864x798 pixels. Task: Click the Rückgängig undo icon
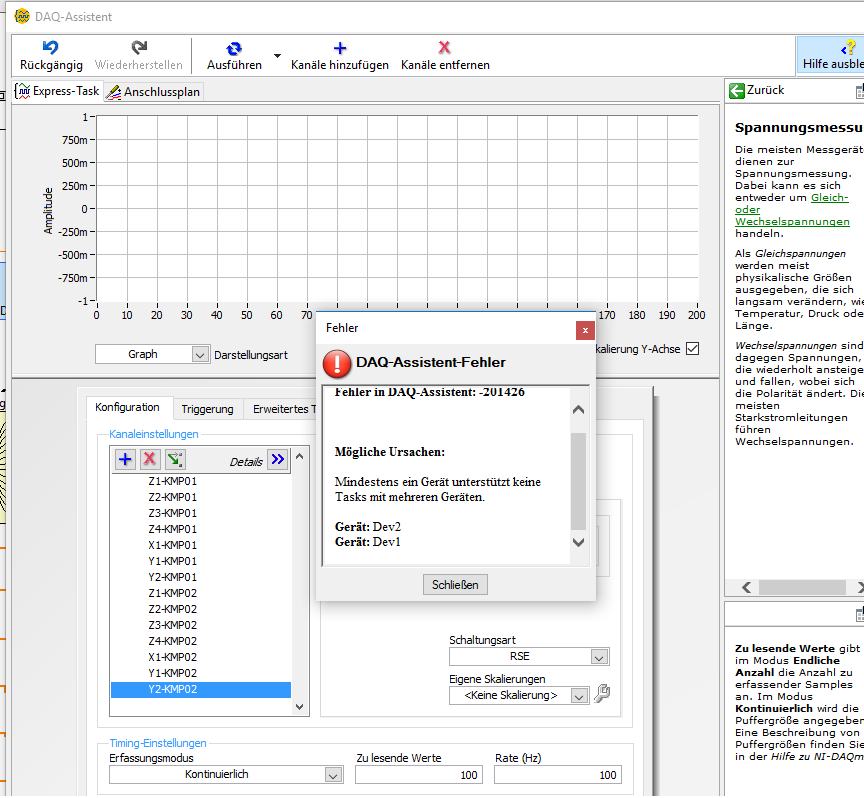tap(51, 47)
